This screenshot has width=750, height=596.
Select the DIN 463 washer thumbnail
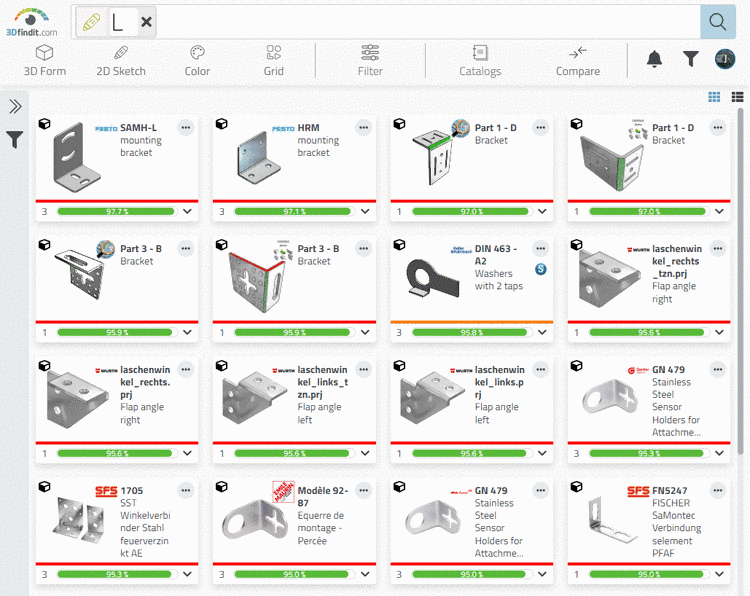[x=434, y=278]
